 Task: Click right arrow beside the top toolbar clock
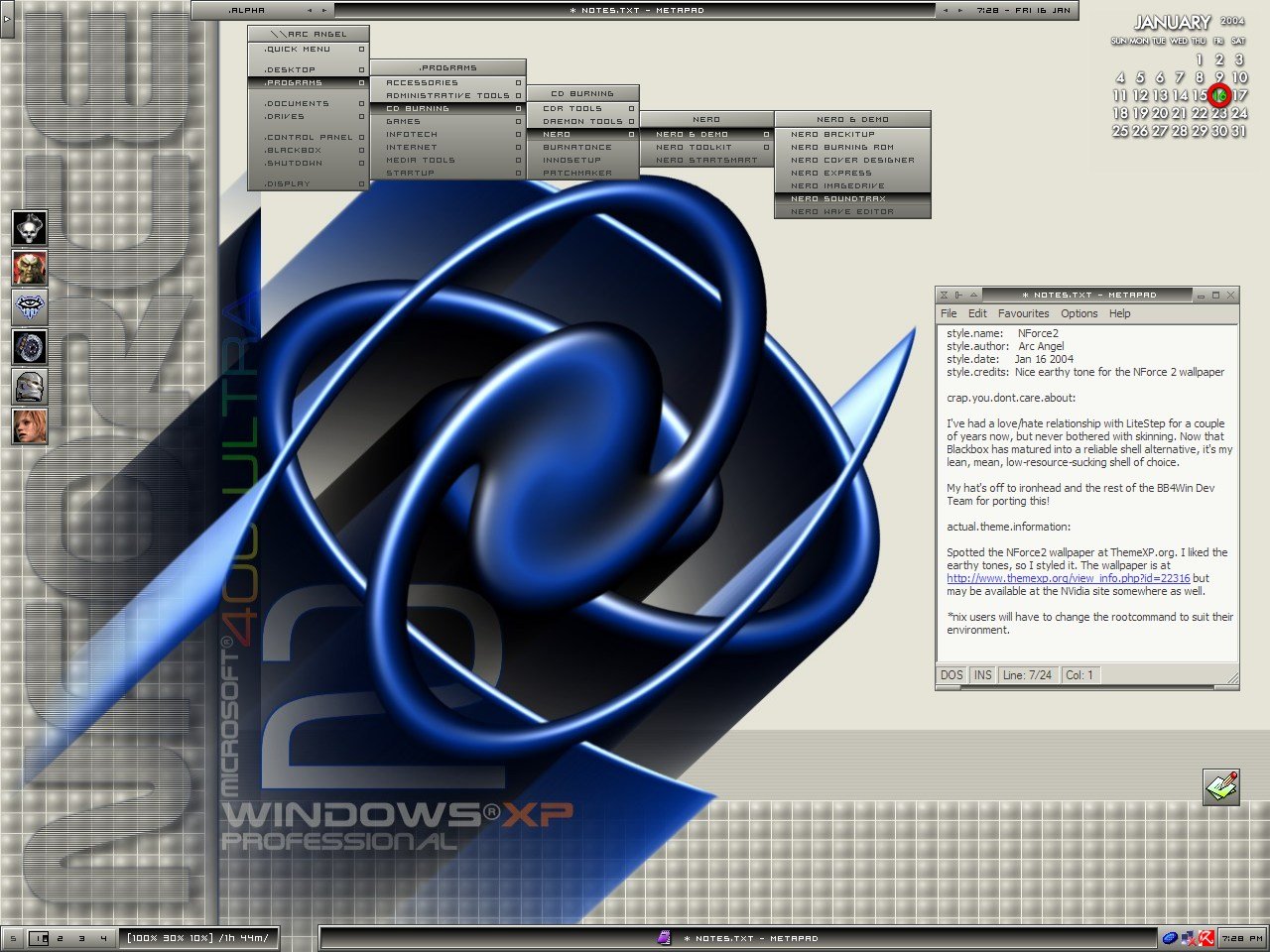pyautogui.click(x=960, y=11)
